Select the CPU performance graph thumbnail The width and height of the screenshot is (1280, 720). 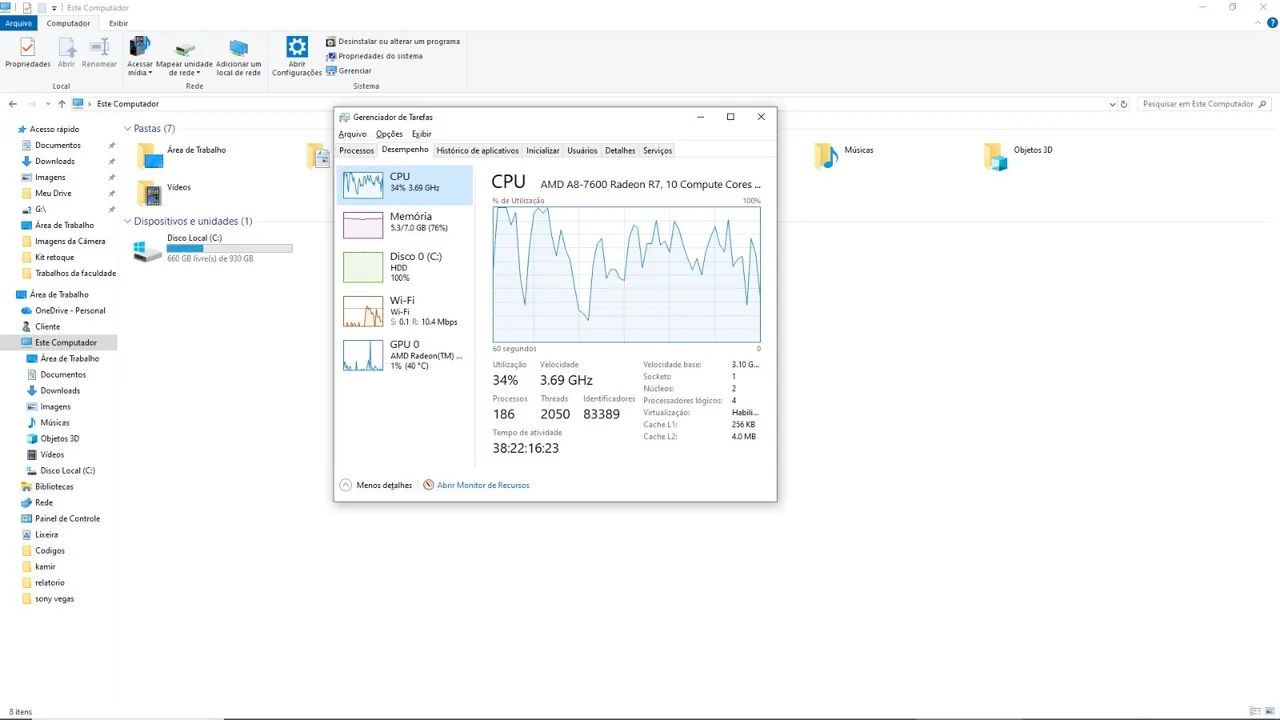pyautogui.click(x=363, y=185)
